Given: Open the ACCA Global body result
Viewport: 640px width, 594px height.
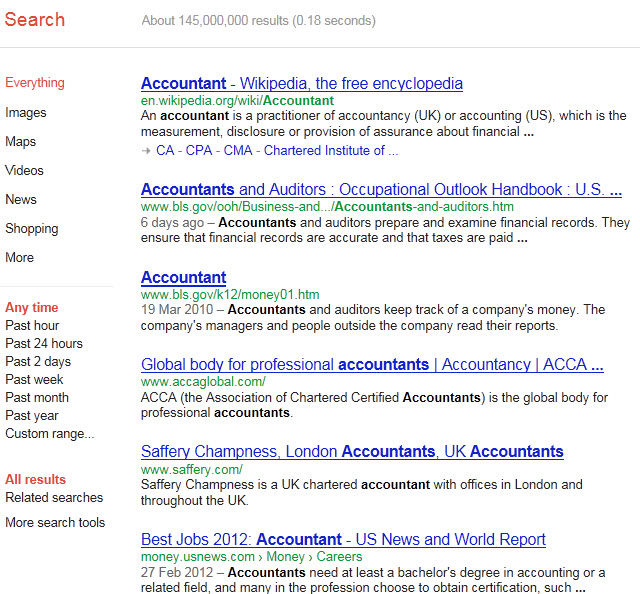Looking at the screenshot, I should pos(372,365).
